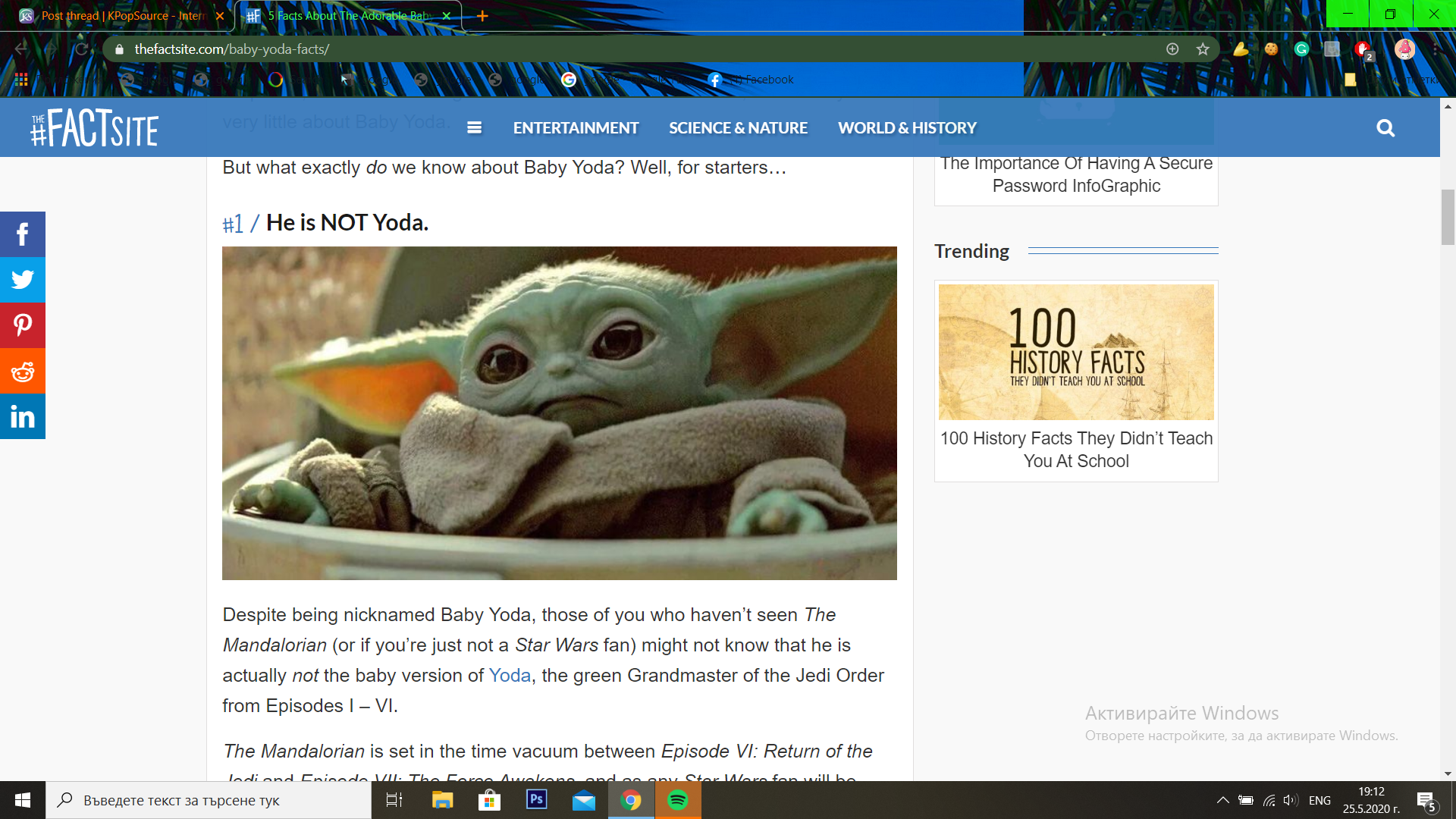Open Photoshop from the taskbar
The image size is (1456, 819).
click(x=537, y=800)
